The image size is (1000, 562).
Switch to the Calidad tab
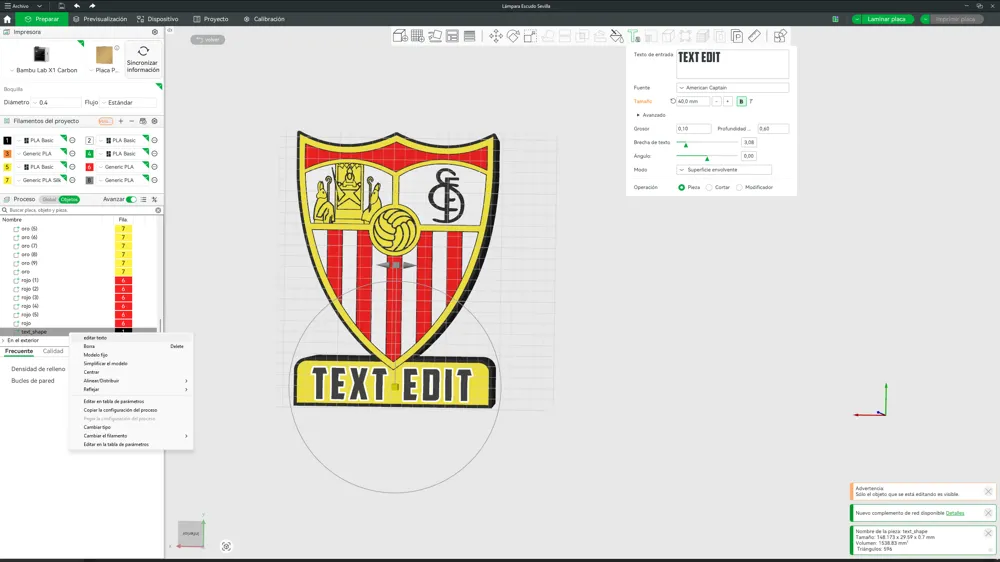pyautogui.click(x=53, y=351)
